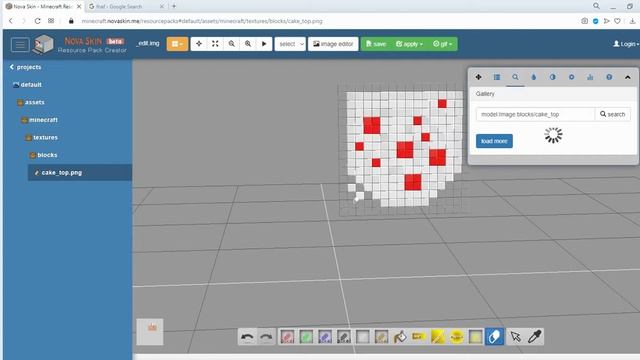Select the yellow ellipse shape tool
640x360 pixels.
tap(456, 337)
